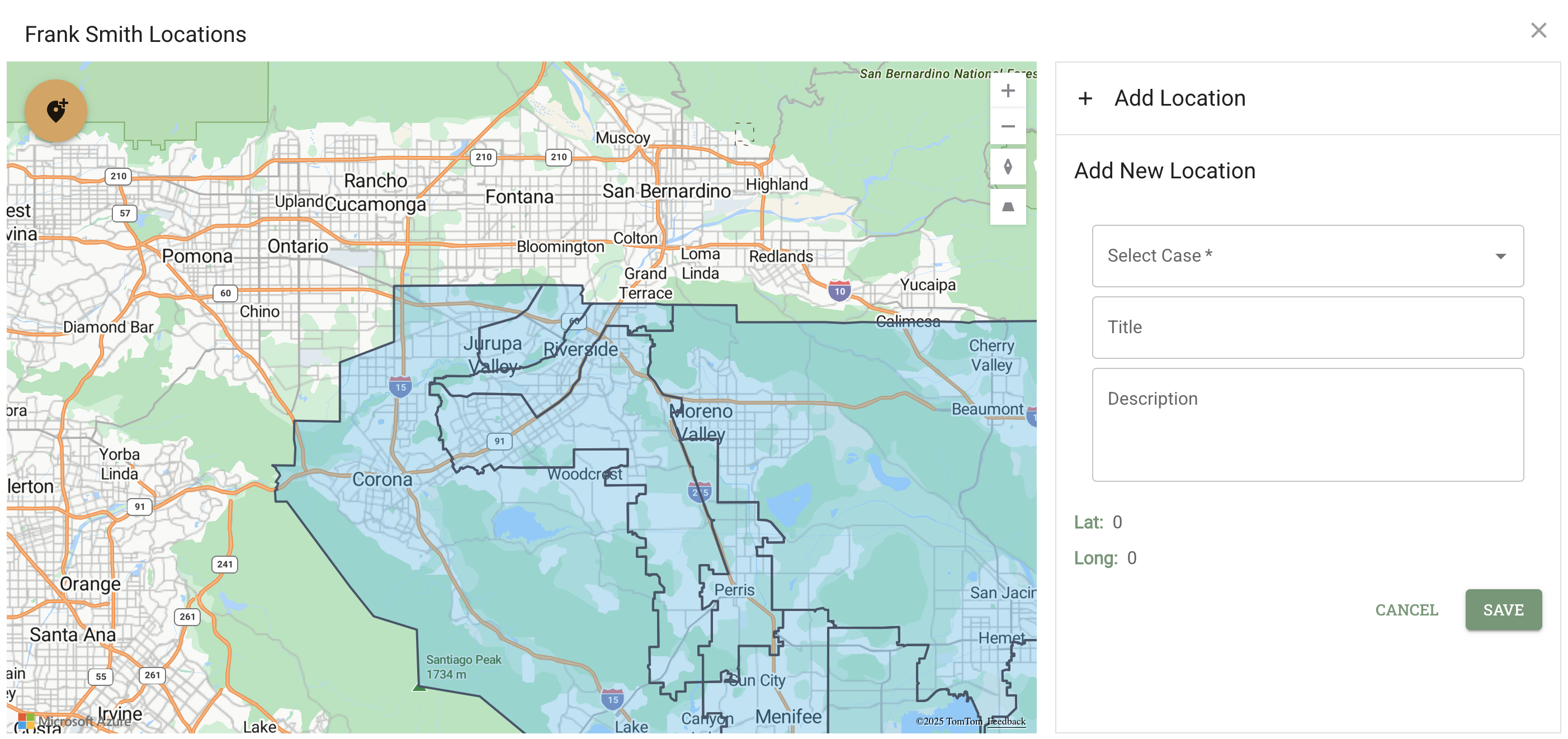Screen dimensions: 1568x739
Task: Click the map pitch control button
Action: tap(1007, 207)
